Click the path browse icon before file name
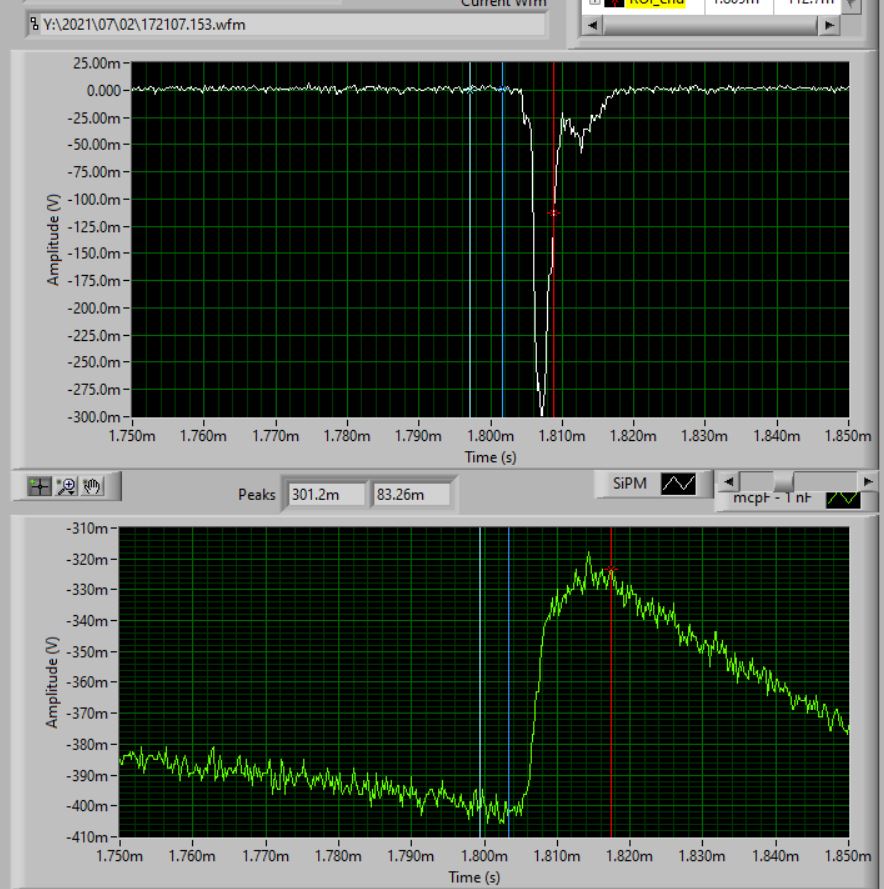The image size is (884, 889). coord(34,24)
